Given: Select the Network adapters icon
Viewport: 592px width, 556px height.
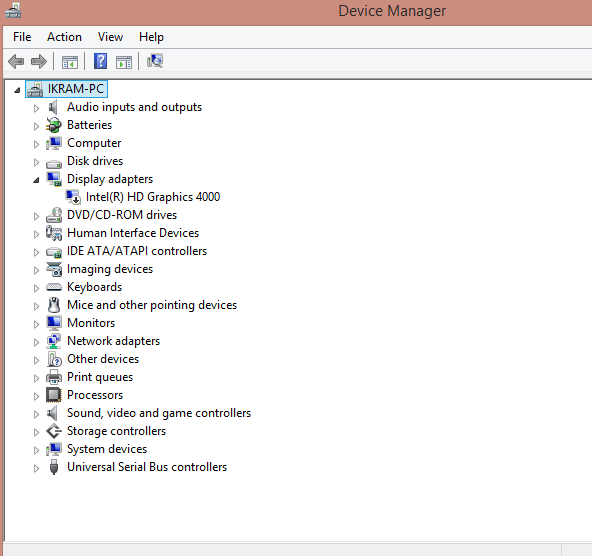Looking at the screenshot, I should coord(54,341).
